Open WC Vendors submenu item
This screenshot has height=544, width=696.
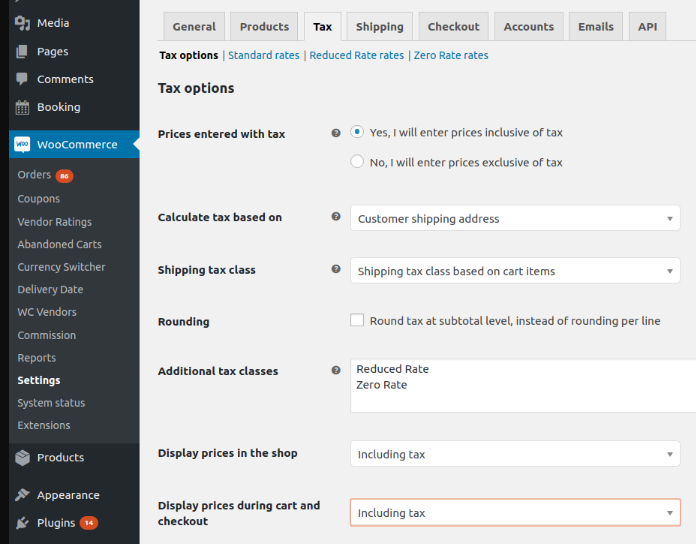pyautogui.click(x=47, y=312)
